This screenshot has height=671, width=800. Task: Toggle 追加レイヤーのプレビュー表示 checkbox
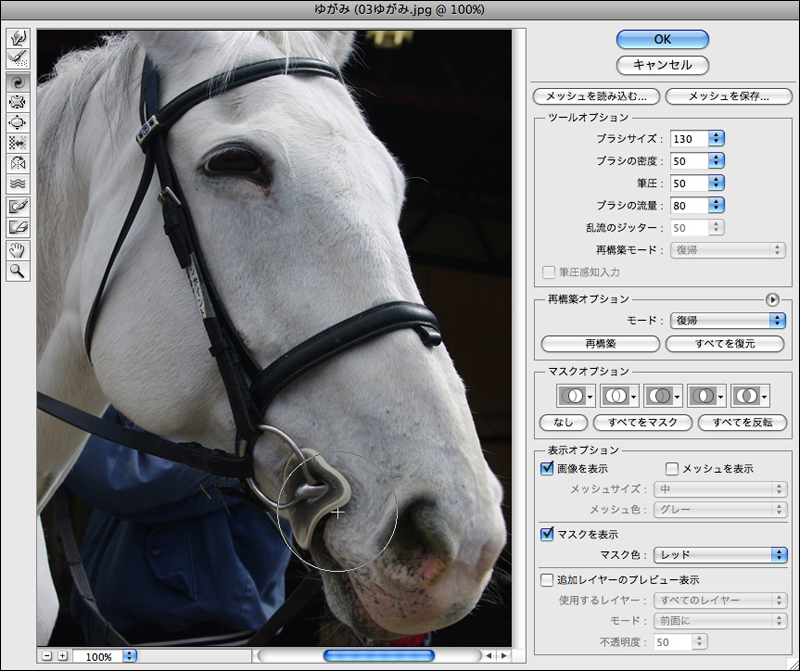click(547, 579)
